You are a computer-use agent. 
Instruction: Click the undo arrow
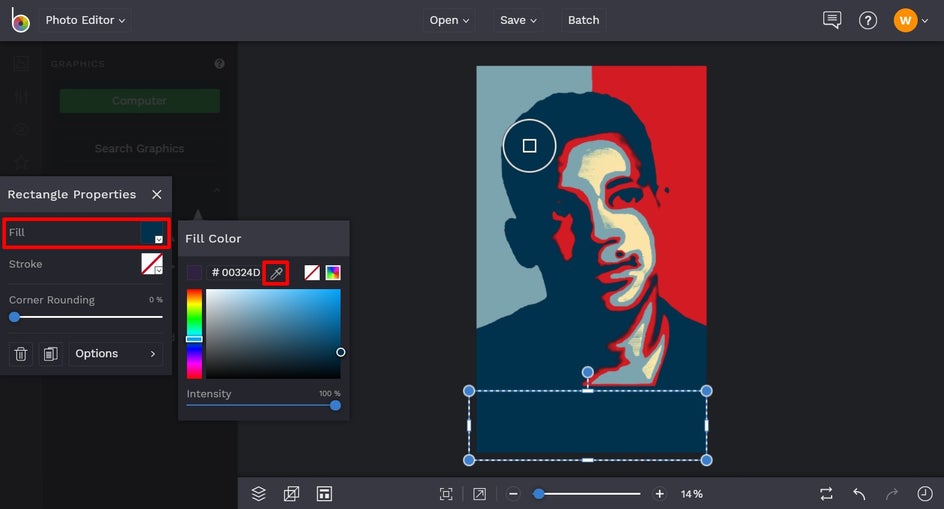point(859,494)
